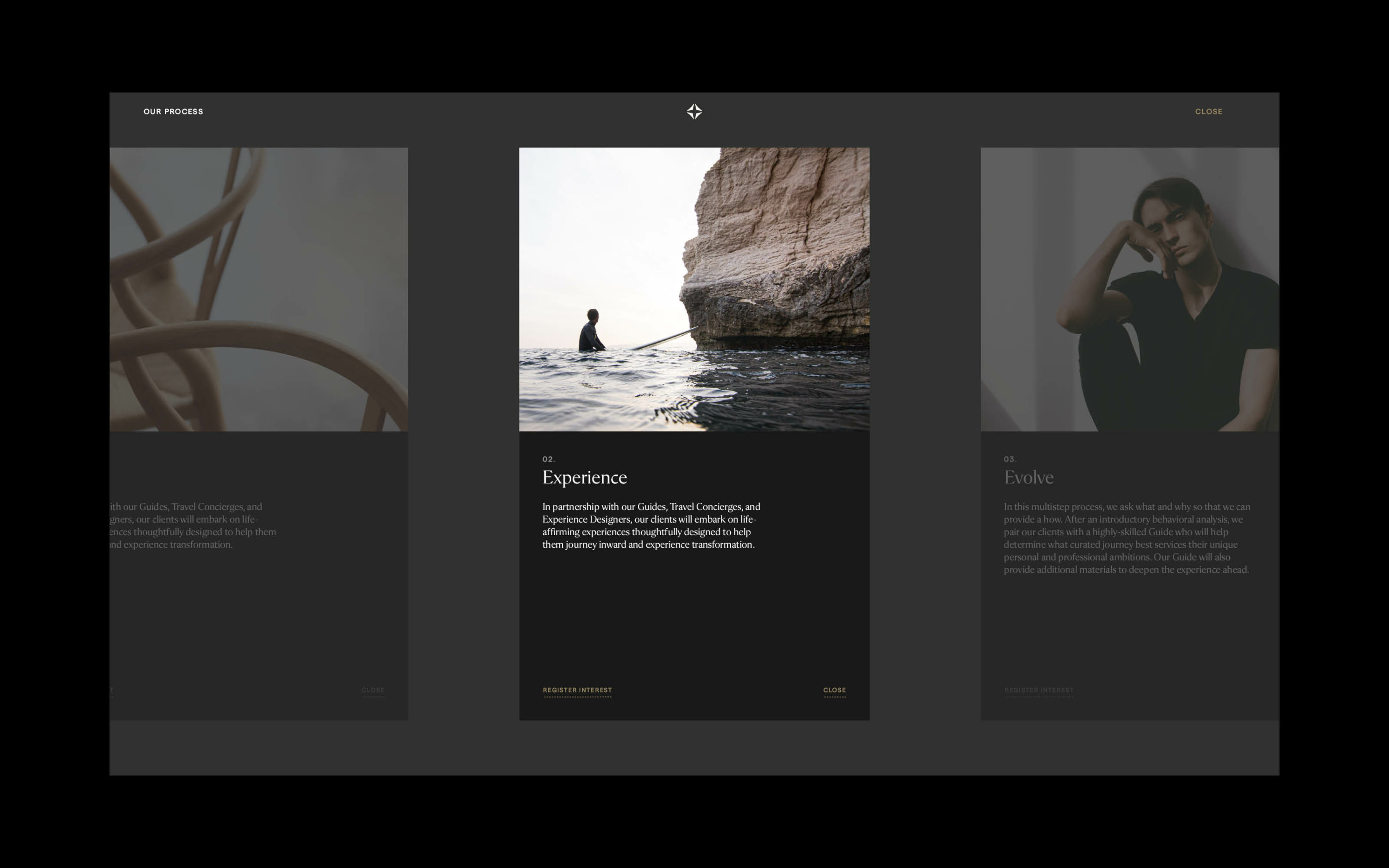Click the 03. step number label
Image resolution: width=1389 pixels, height=868 pixels.
click(1010, 459)
